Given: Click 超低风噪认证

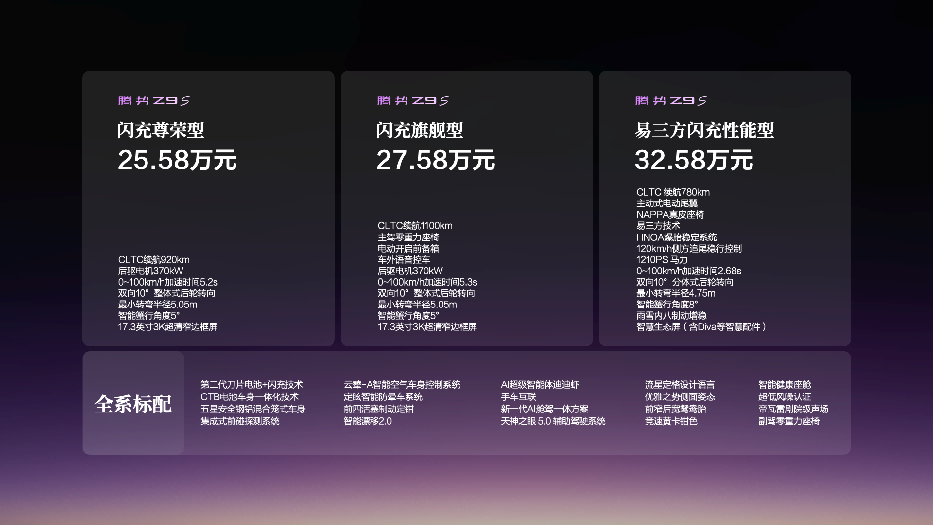Looking at the screenshot, I should tap(785, 397).
